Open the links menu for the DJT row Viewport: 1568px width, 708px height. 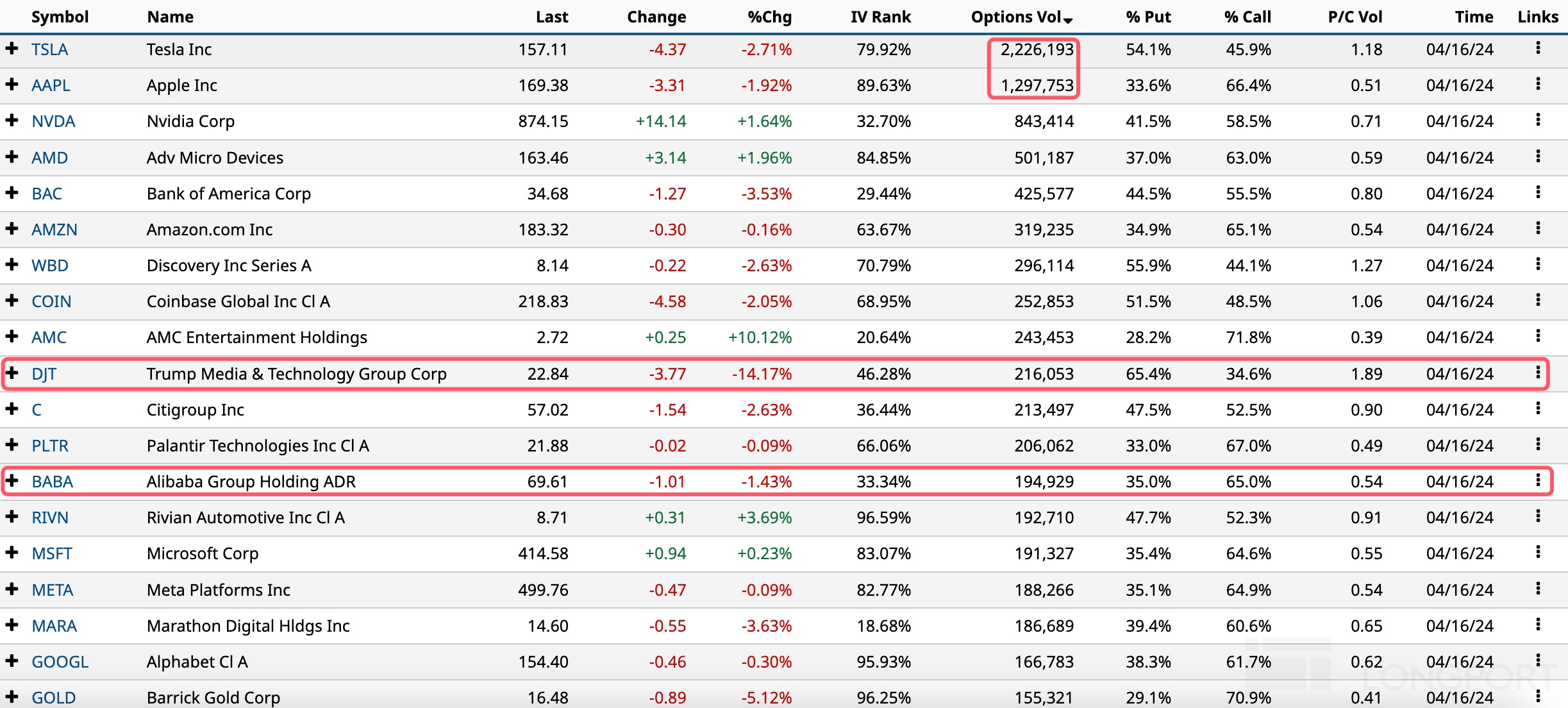(1538, 373)
